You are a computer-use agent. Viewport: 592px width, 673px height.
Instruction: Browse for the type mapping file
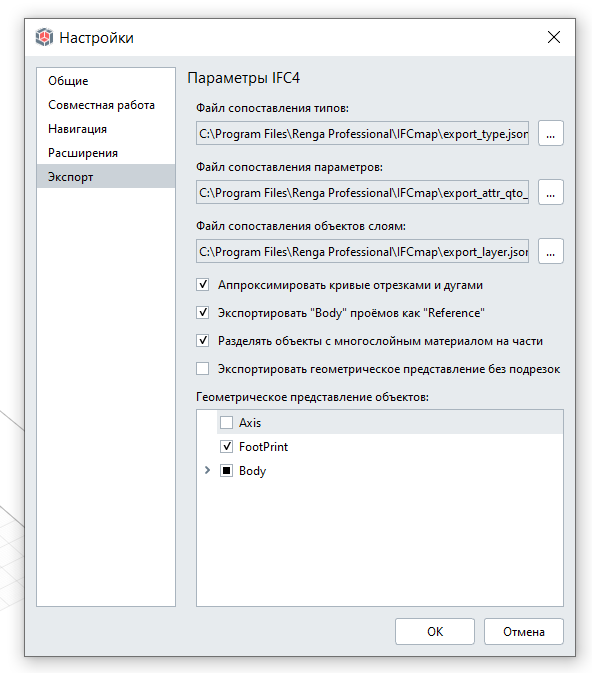coord(551,133)
